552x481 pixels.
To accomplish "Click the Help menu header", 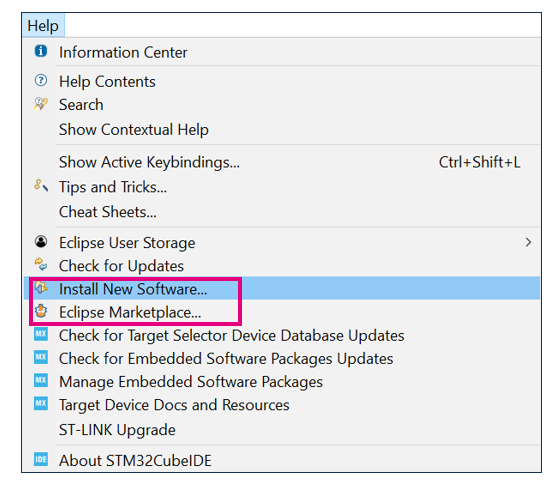I will [x=43, y=25].
